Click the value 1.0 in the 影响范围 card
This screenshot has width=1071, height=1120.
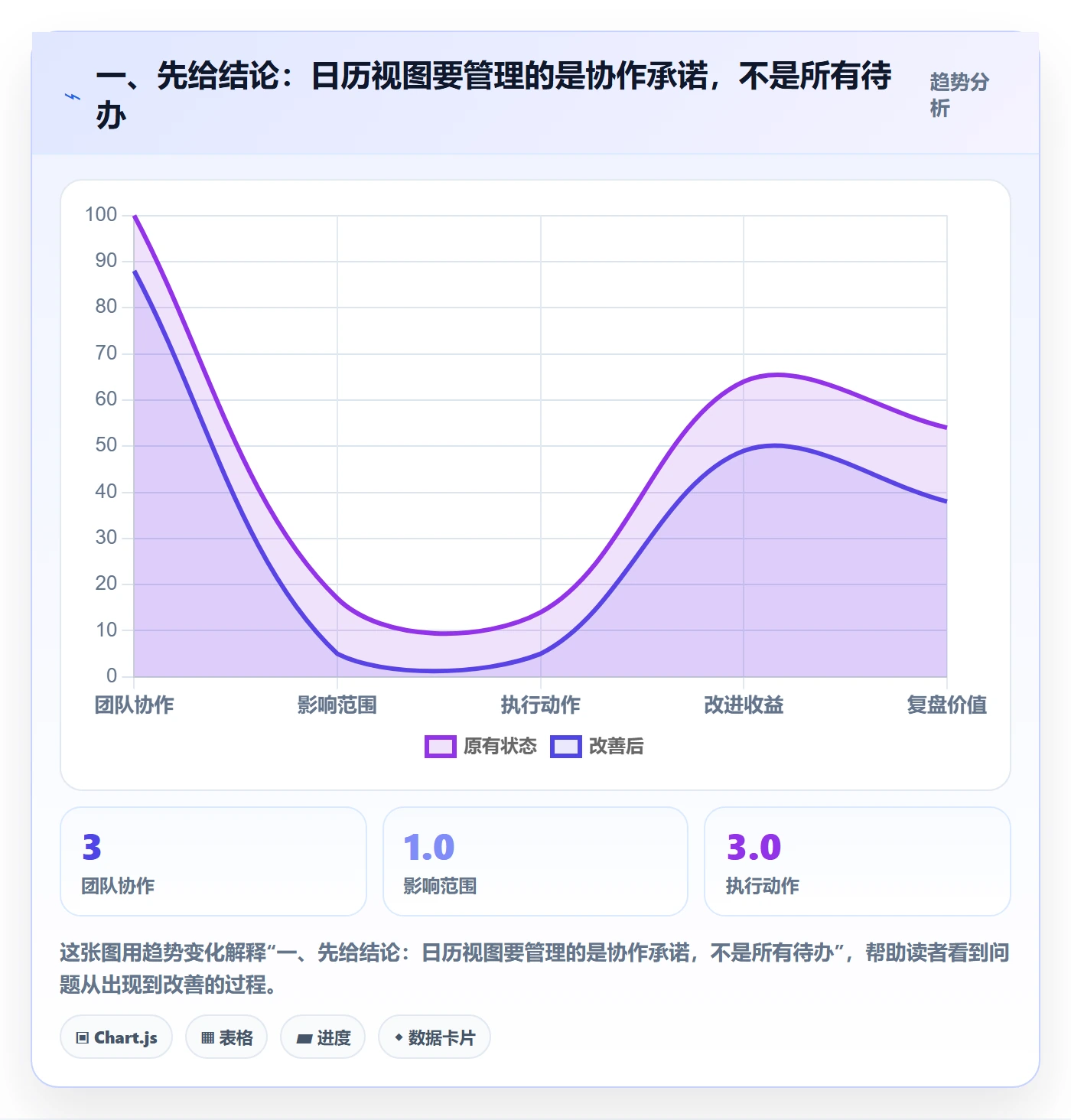[x=429, y=847]
